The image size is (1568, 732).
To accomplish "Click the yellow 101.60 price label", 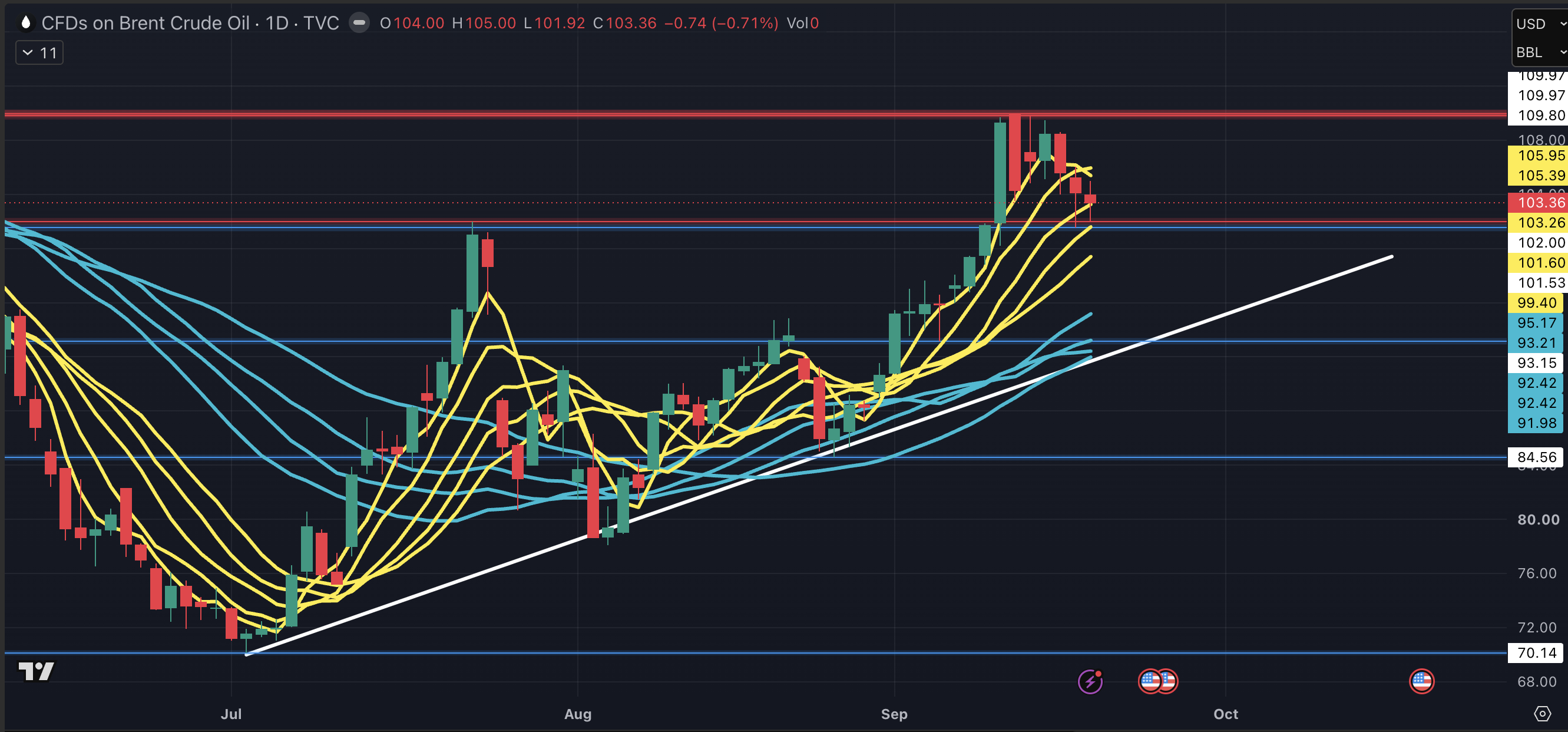I will [1537, 262].
